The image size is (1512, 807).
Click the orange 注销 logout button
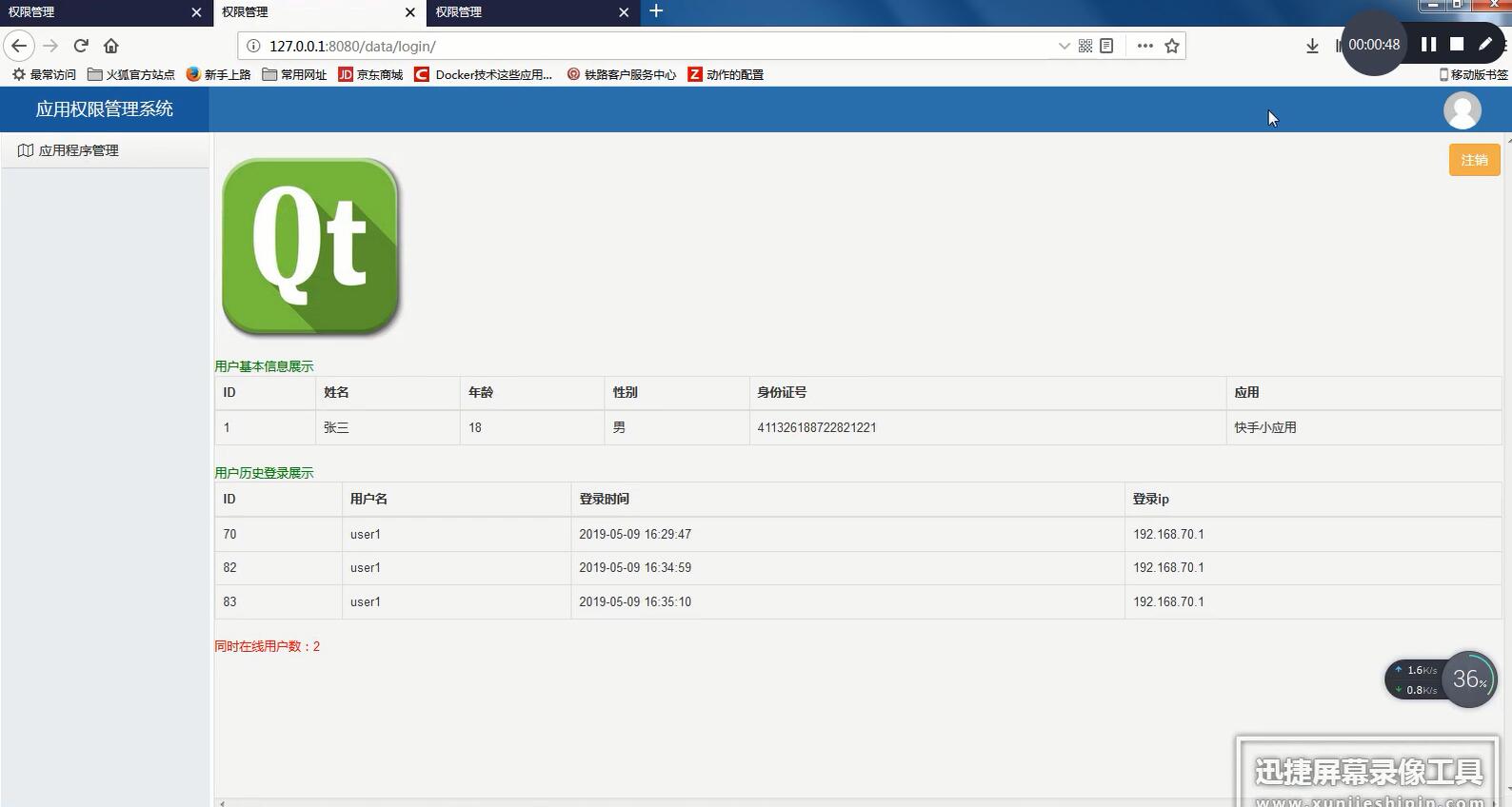point(1474,160)
